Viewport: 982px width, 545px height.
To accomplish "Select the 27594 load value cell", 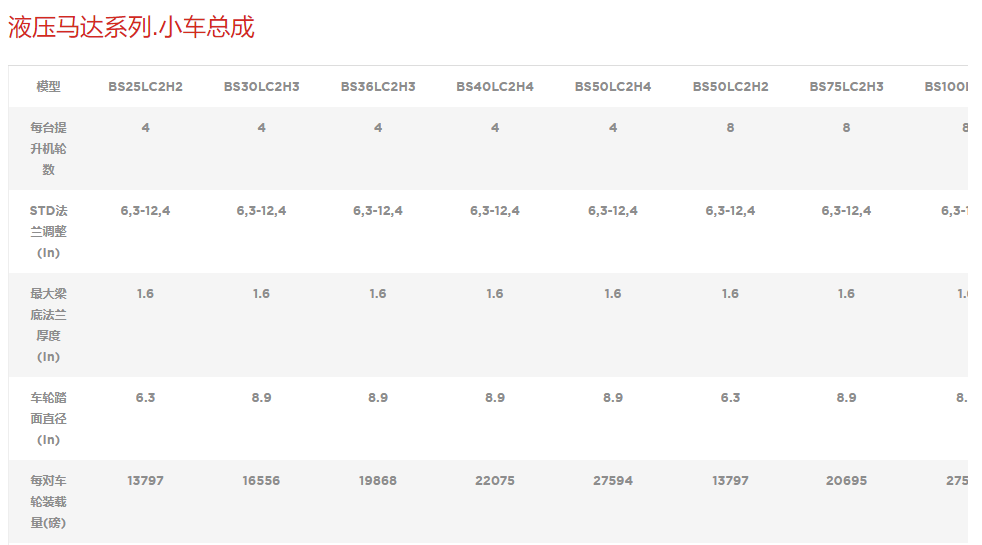I will (x=612, y=481).
